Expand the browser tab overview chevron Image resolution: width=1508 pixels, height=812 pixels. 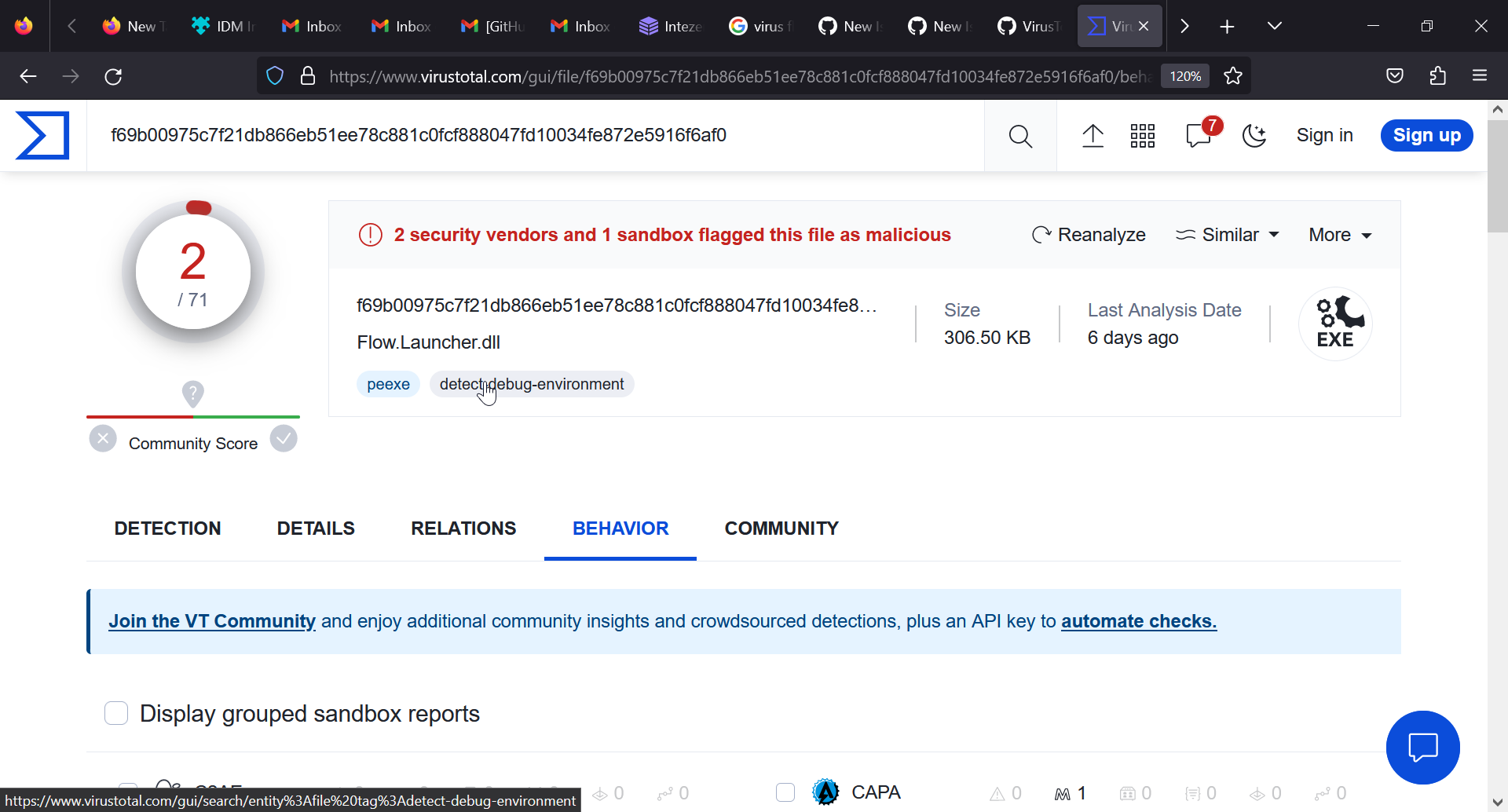click(1274, 25)
